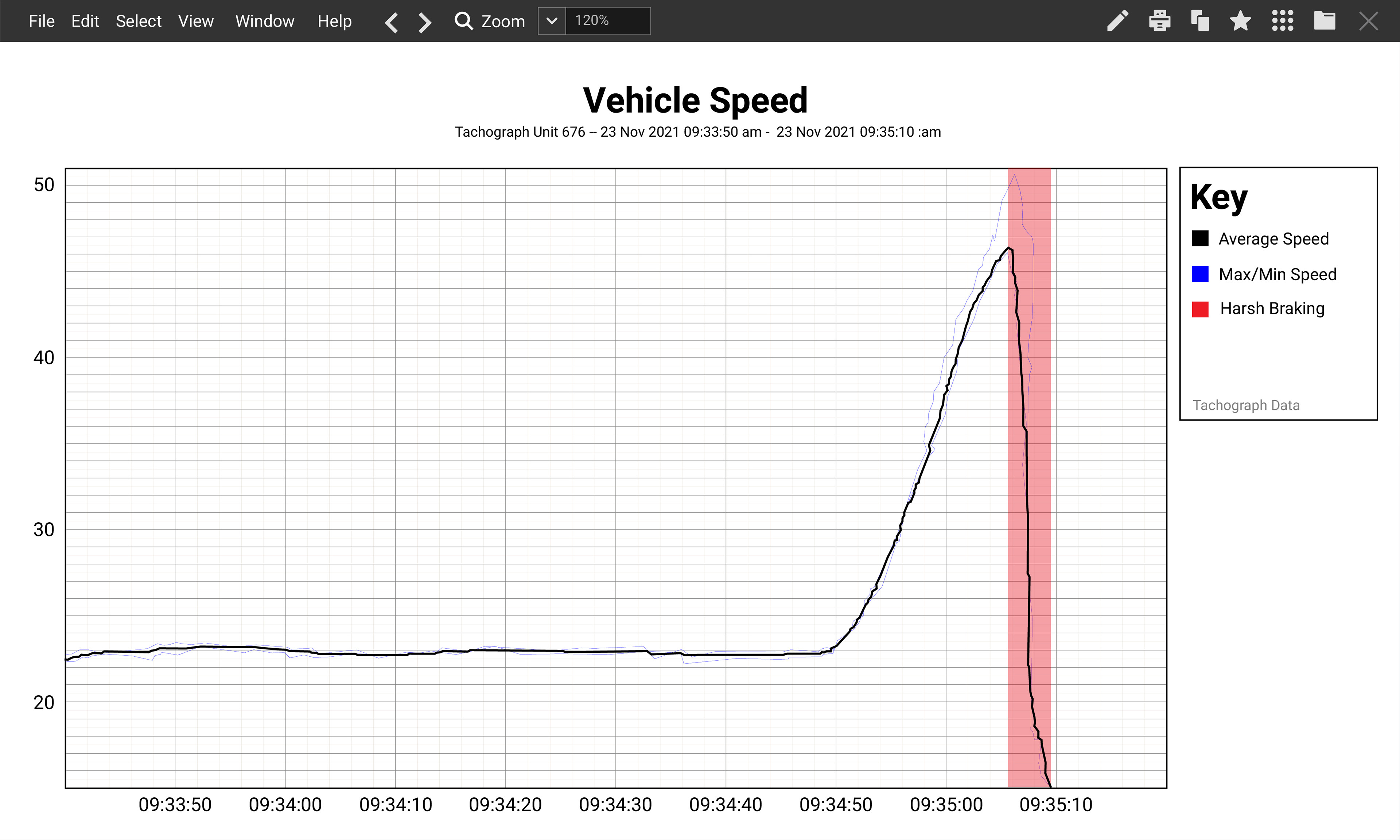Click the 40 speed axis label
The height and width of the screenshot is (840, 1400).
pyautogui.click(x=44, y=358)
